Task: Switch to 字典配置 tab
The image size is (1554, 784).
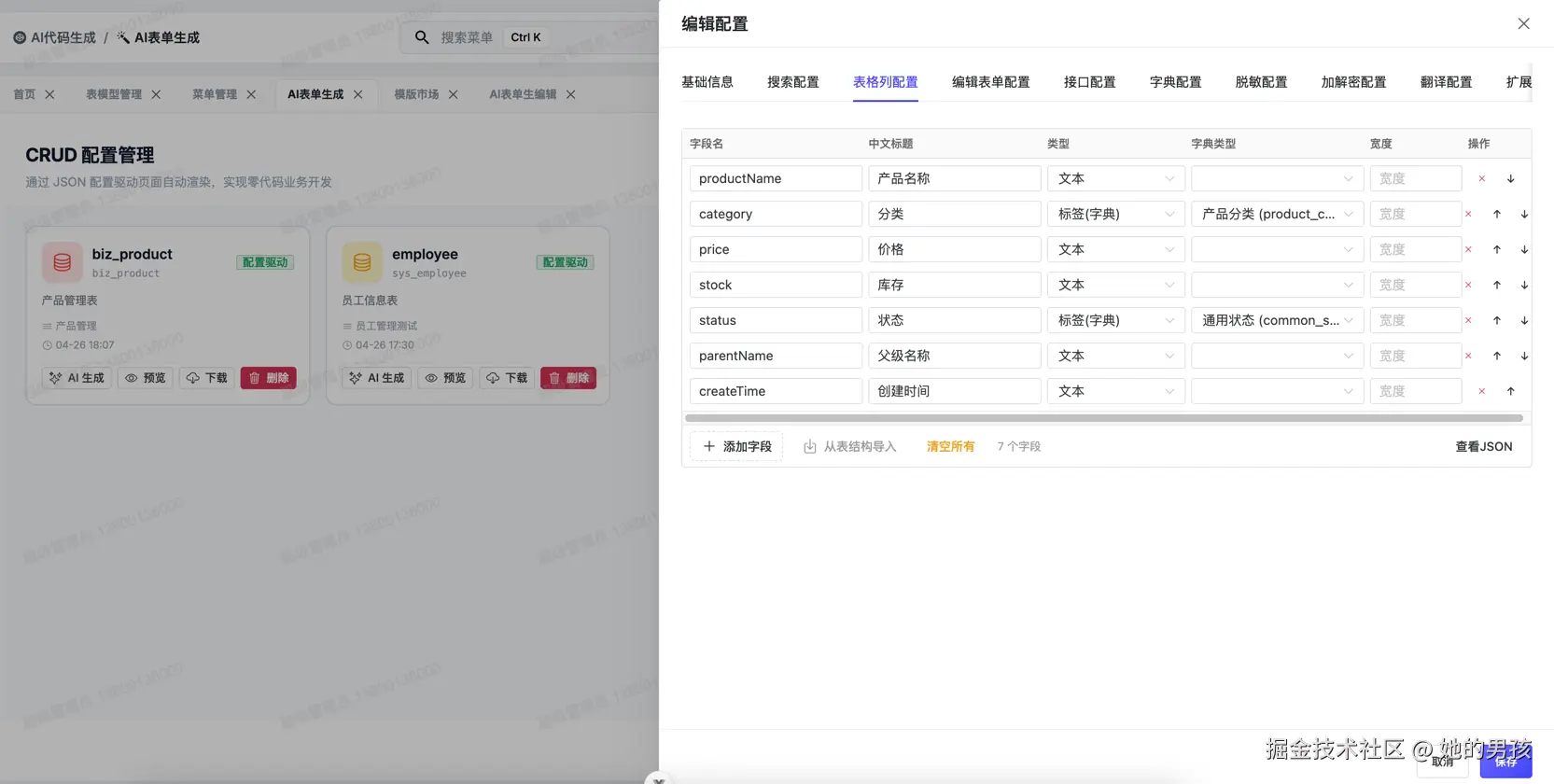Action: click(1175, 82)
